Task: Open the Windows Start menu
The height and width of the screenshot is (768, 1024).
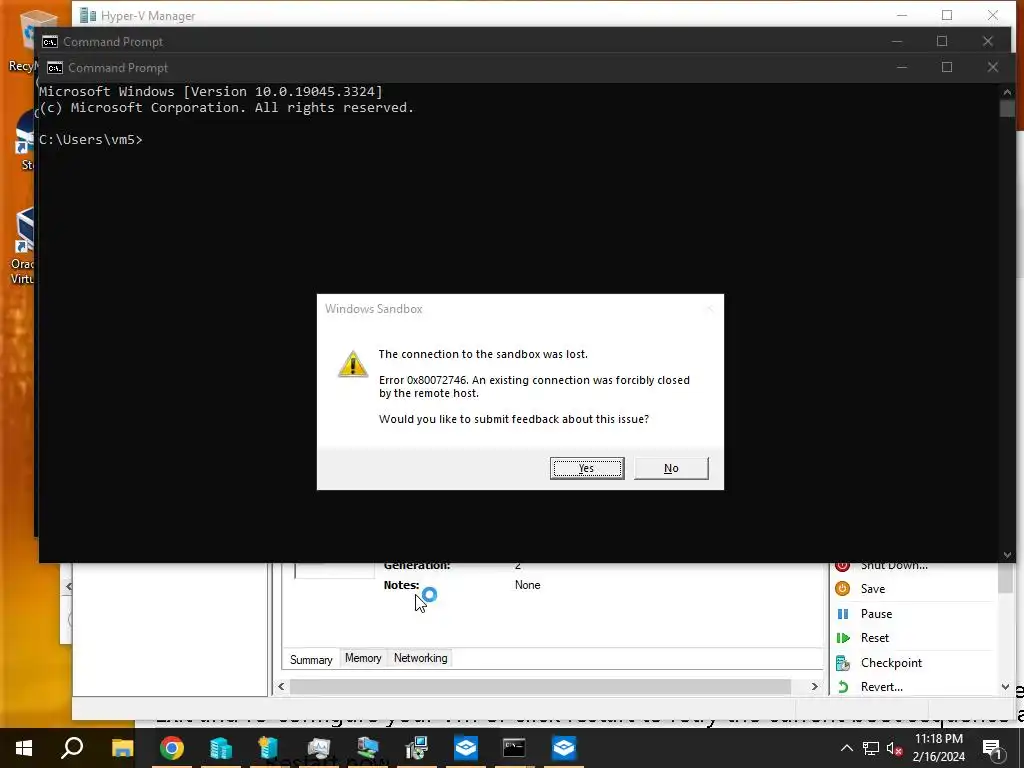Action: [24, 748]
